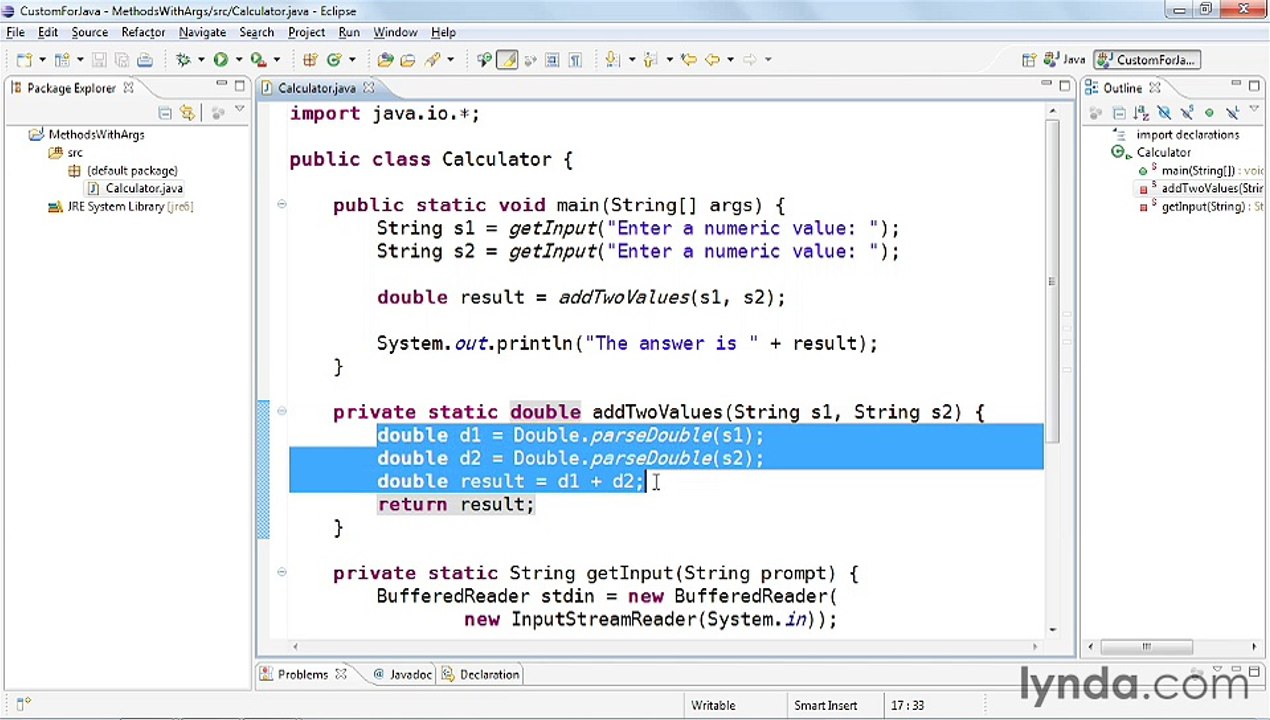Screen dimensions: 1270x720
Task: Select the CustomForJa... perspective button
Action: (x=1146, y=60)
